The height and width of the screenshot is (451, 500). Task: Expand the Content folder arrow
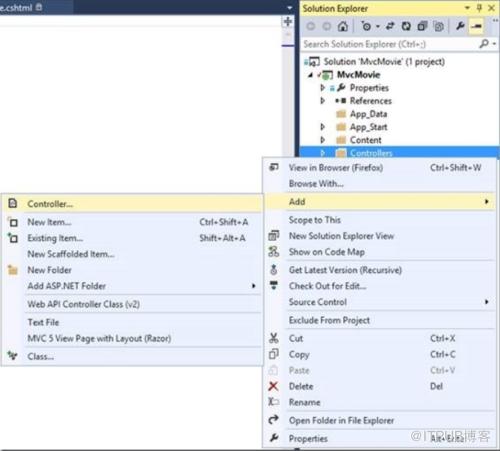coord(322,140)
